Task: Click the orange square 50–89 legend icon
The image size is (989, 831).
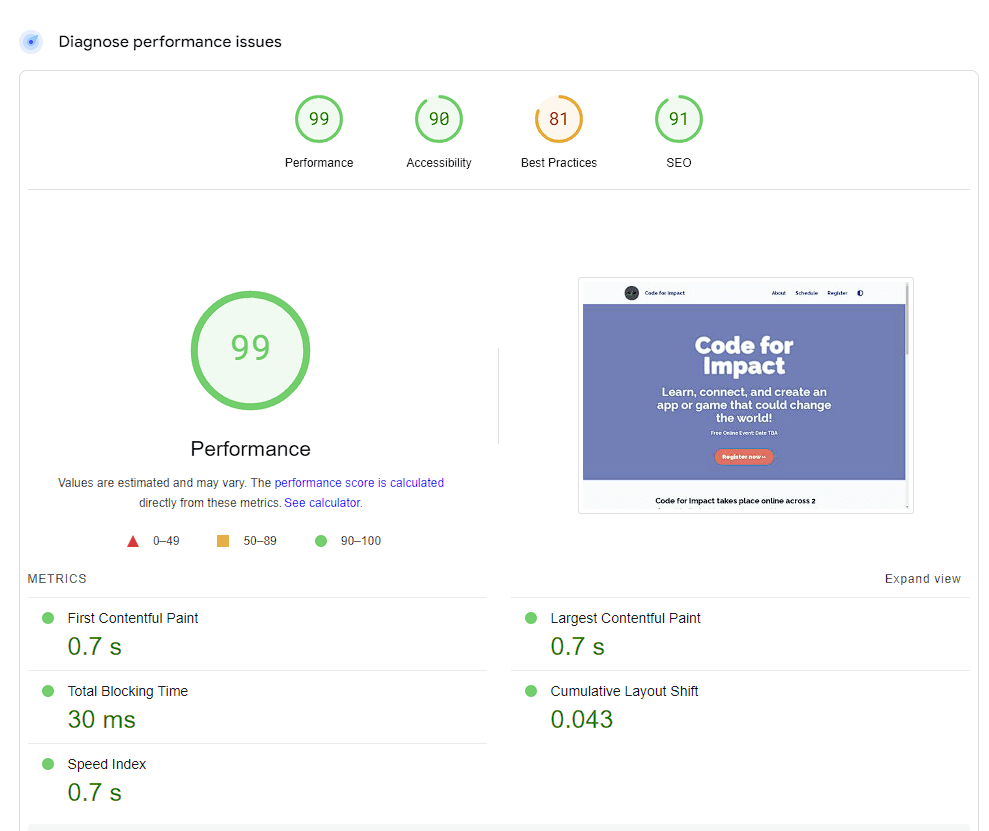Action: [x=223, y=541]
